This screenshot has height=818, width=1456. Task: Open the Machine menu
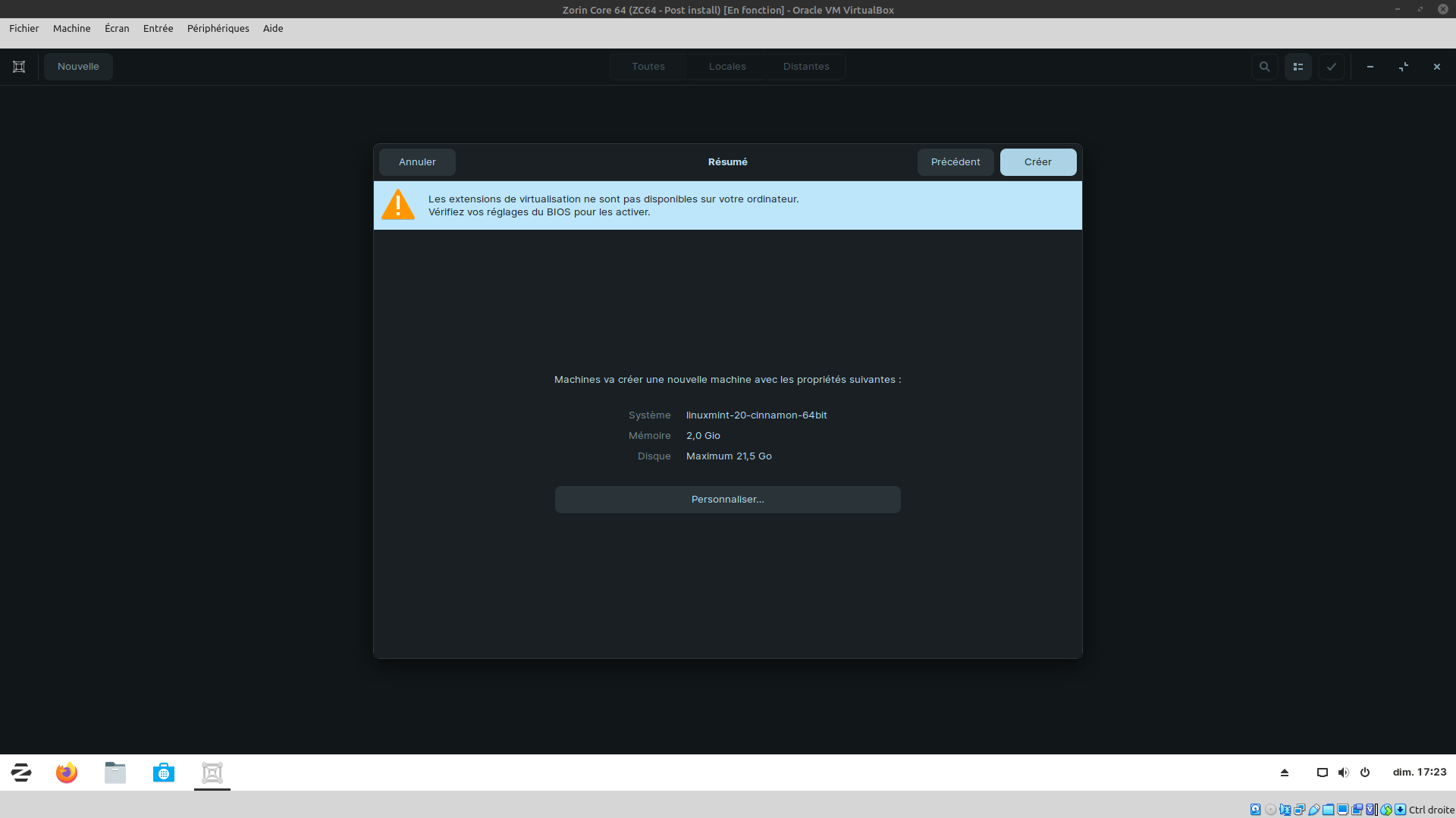pyautogui.click(x=71, y=28)
